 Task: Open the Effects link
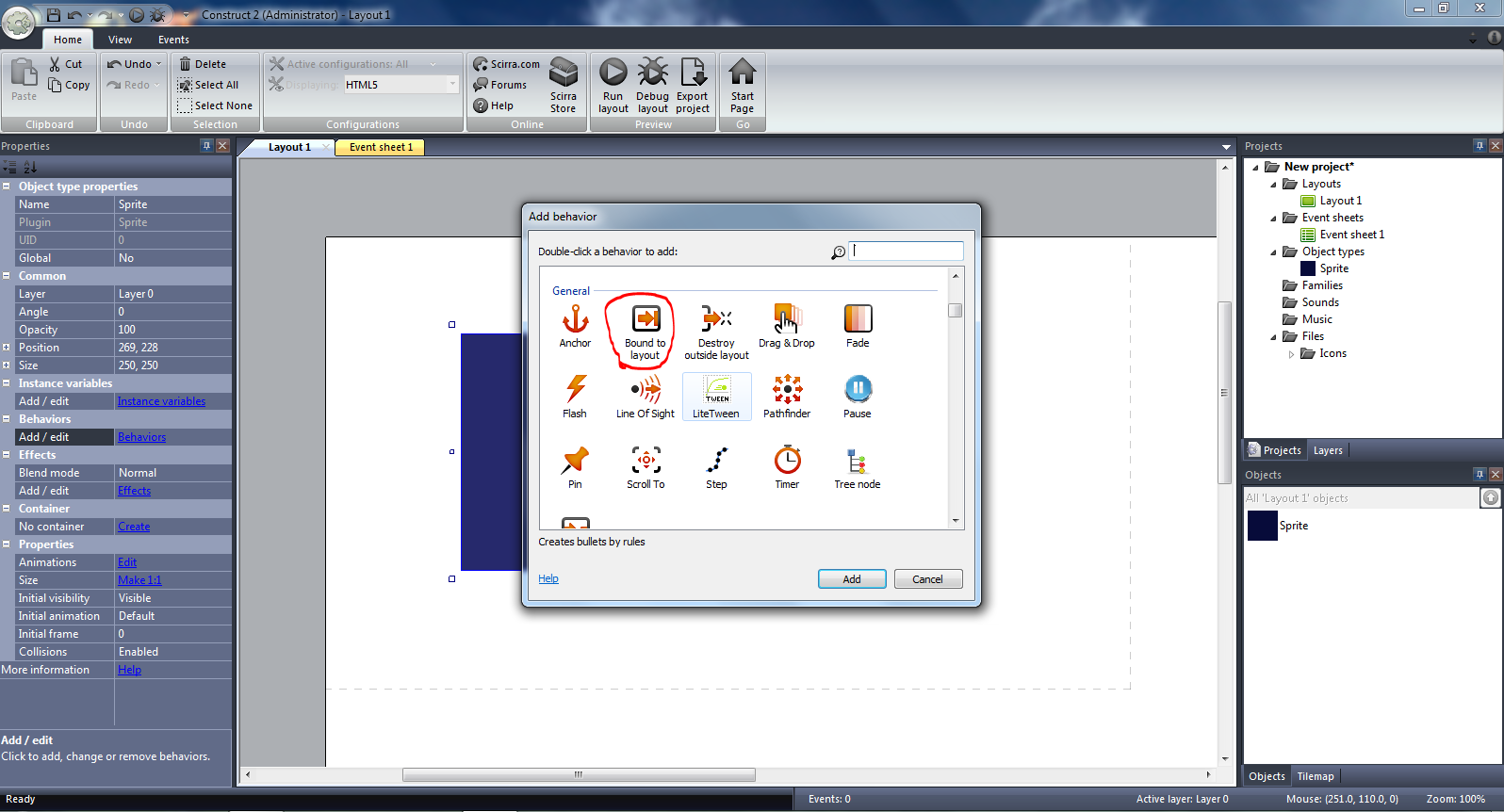click(x=134, y=491)
